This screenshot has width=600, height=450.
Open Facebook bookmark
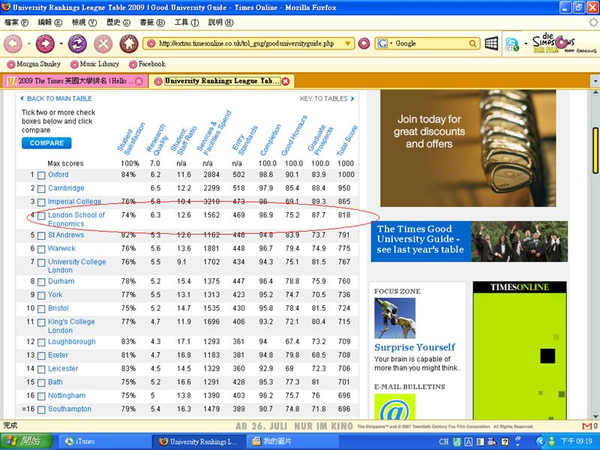pyautogui.click(x=147, y=64)
